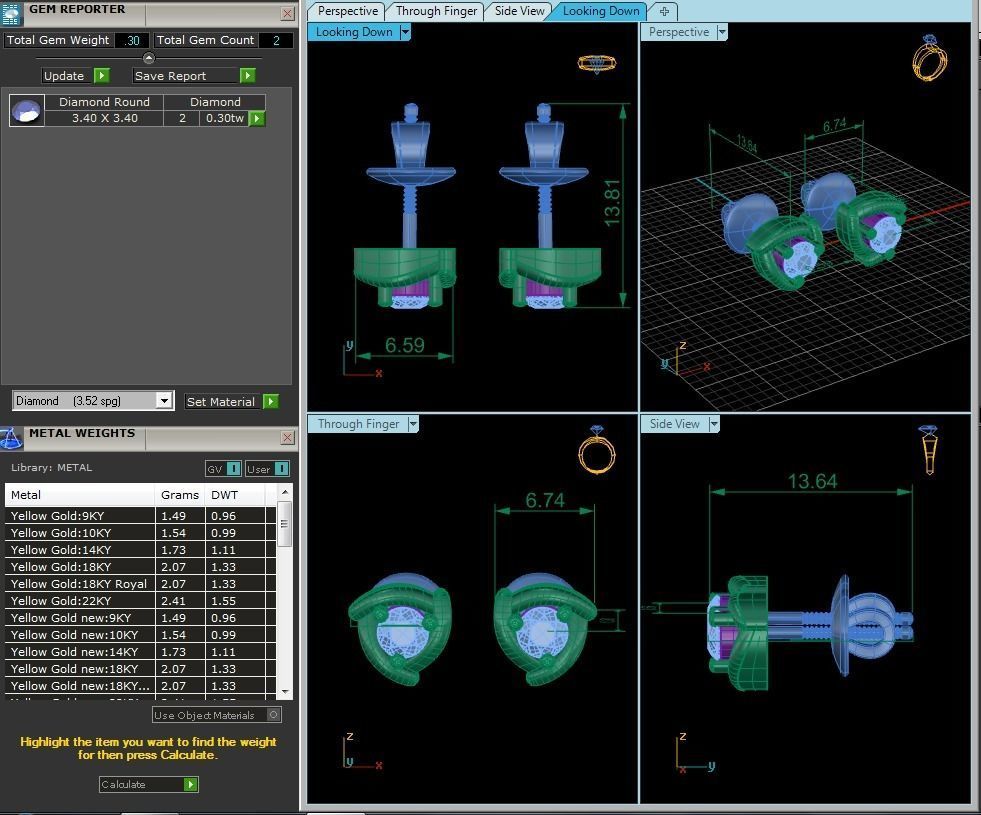Screen dimensions: 981x815
Task: Switch to the Looking Down tab
Action: tap(601, 11)
